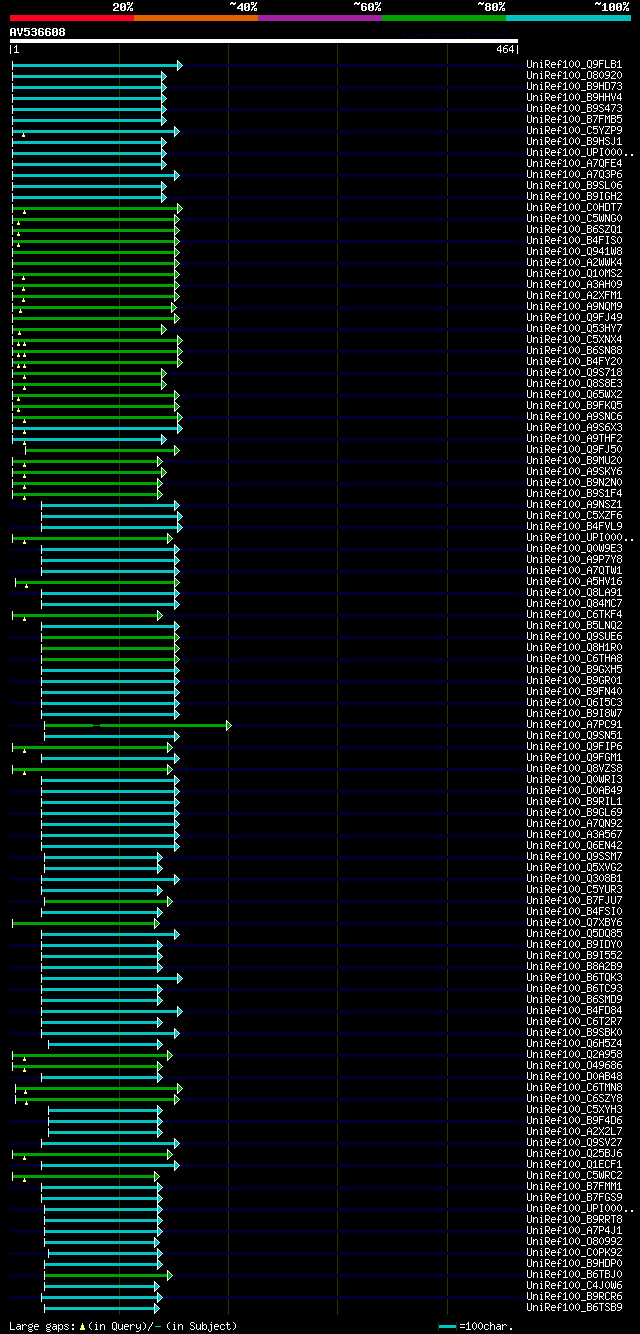Select label UniRef100_Q6EN42

[x=575, y=845]
